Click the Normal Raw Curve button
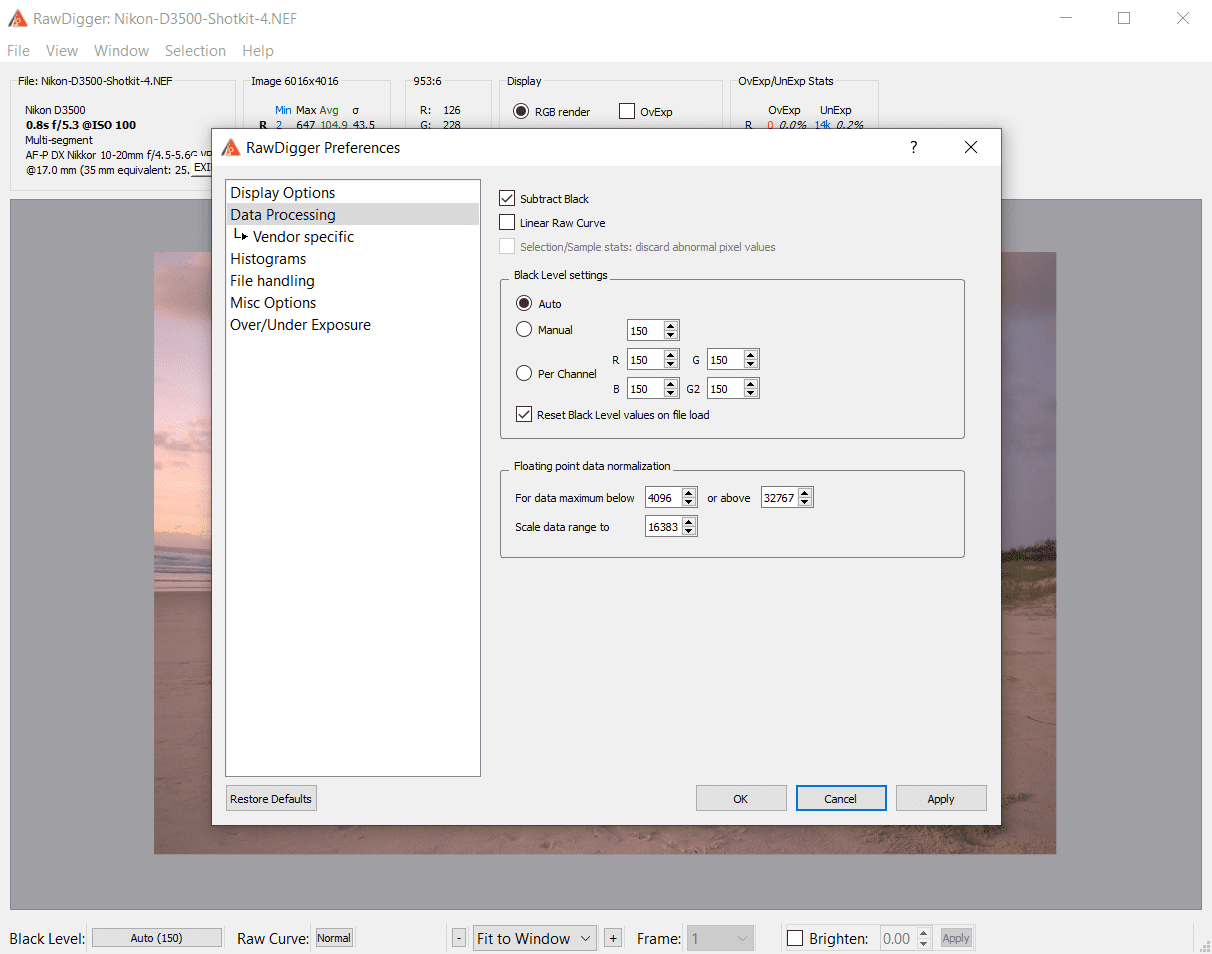The width and height of the screenshot is (1212, 954). click(334, 938)
